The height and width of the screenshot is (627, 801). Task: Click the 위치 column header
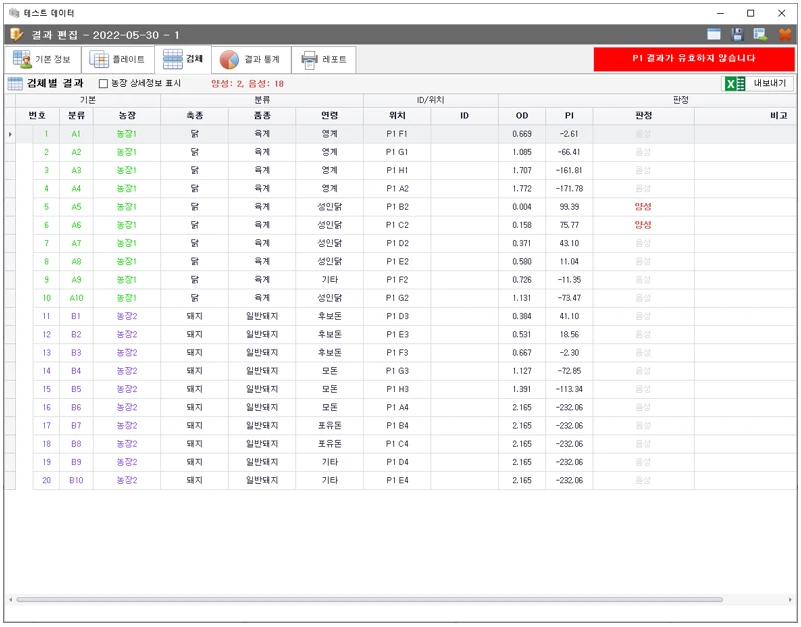[x=397, y=115]
